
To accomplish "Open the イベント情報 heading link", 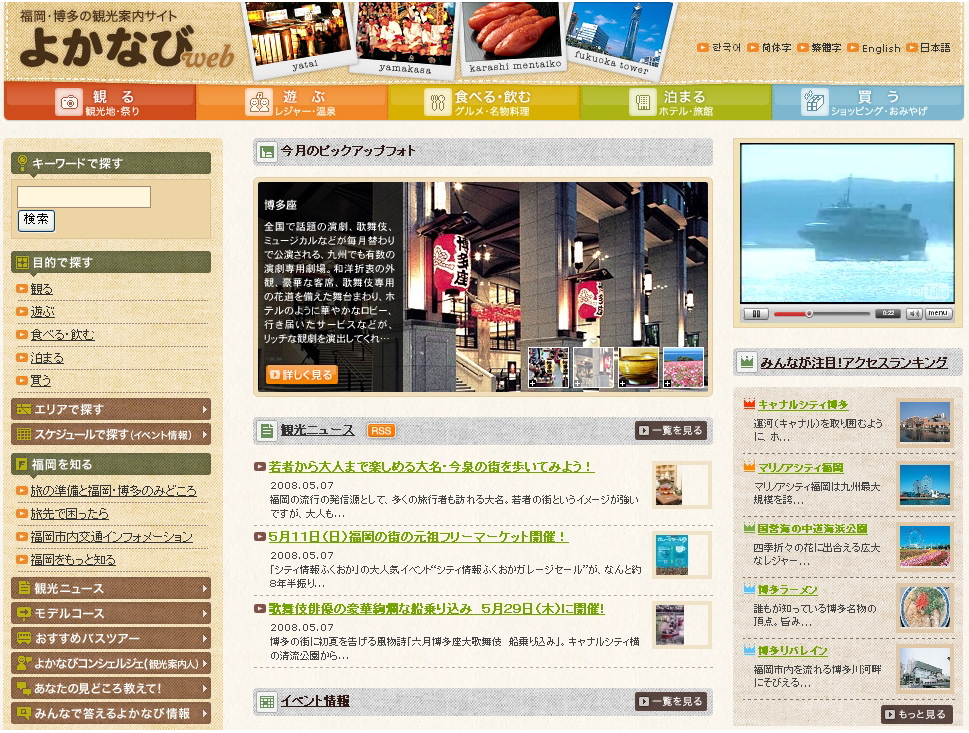I will 315,701.
